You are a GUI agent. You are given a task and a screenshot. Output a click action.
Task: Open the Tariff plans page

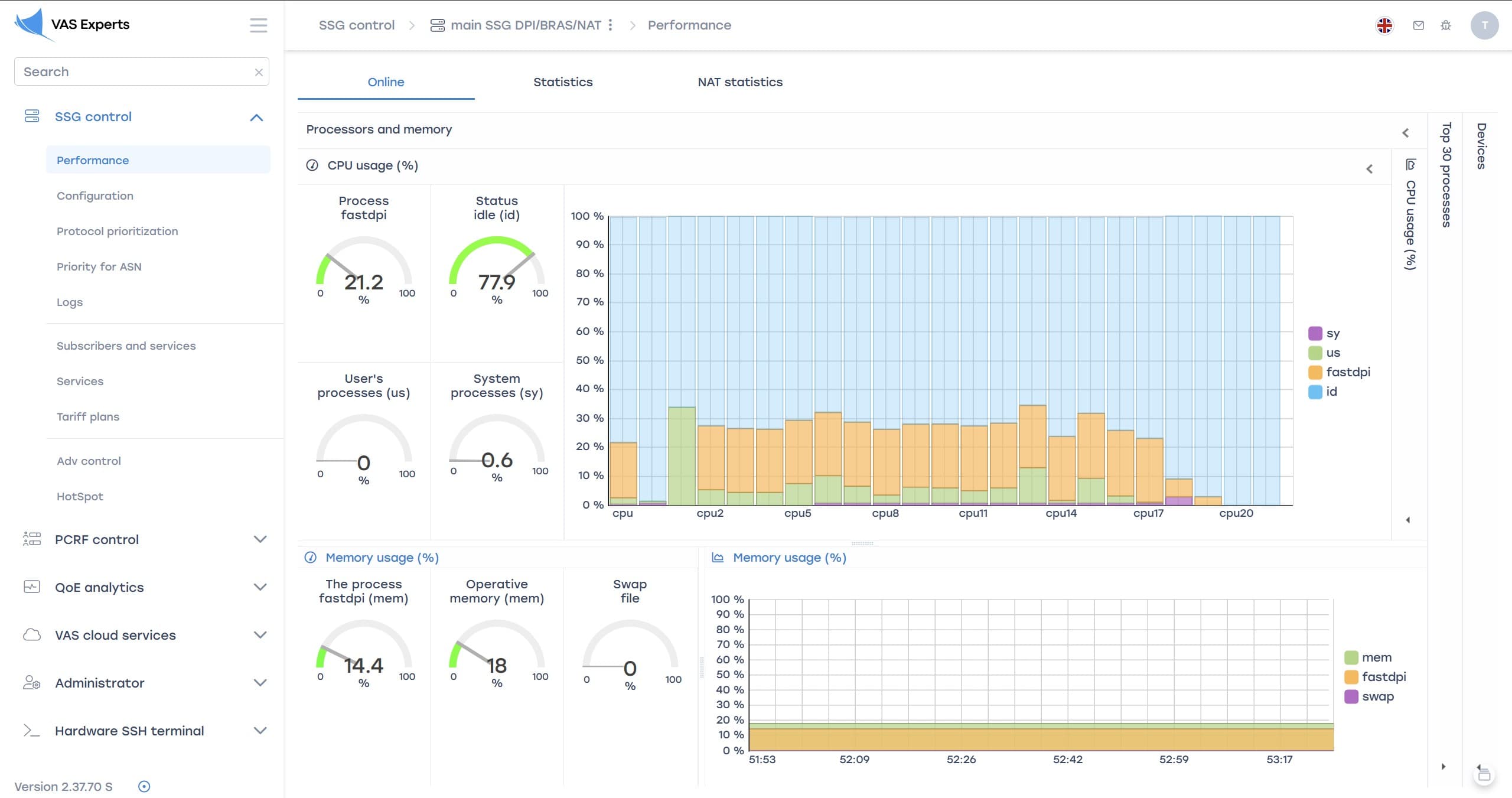tap(87, 416)
